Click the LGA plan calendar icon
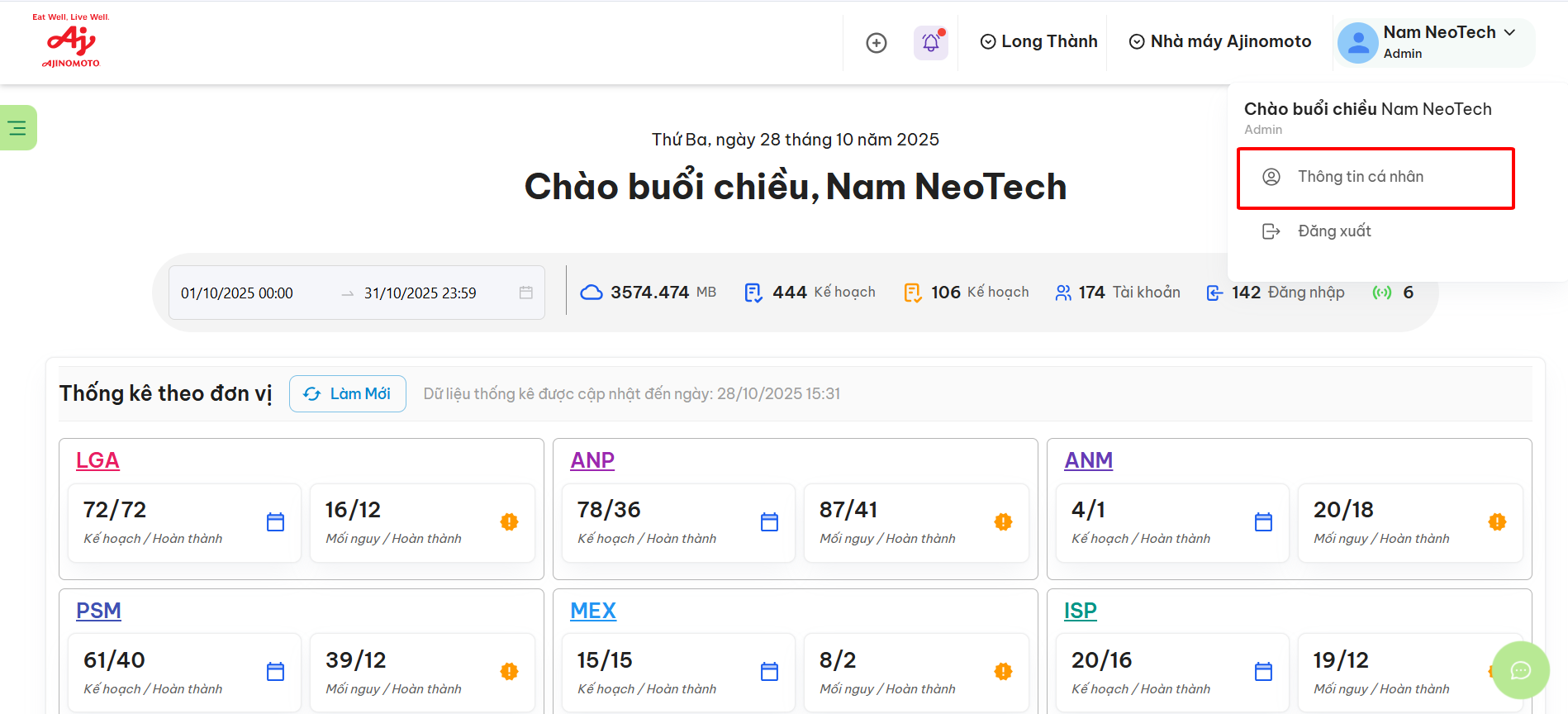1568x714 pixels. pos(275,522)
